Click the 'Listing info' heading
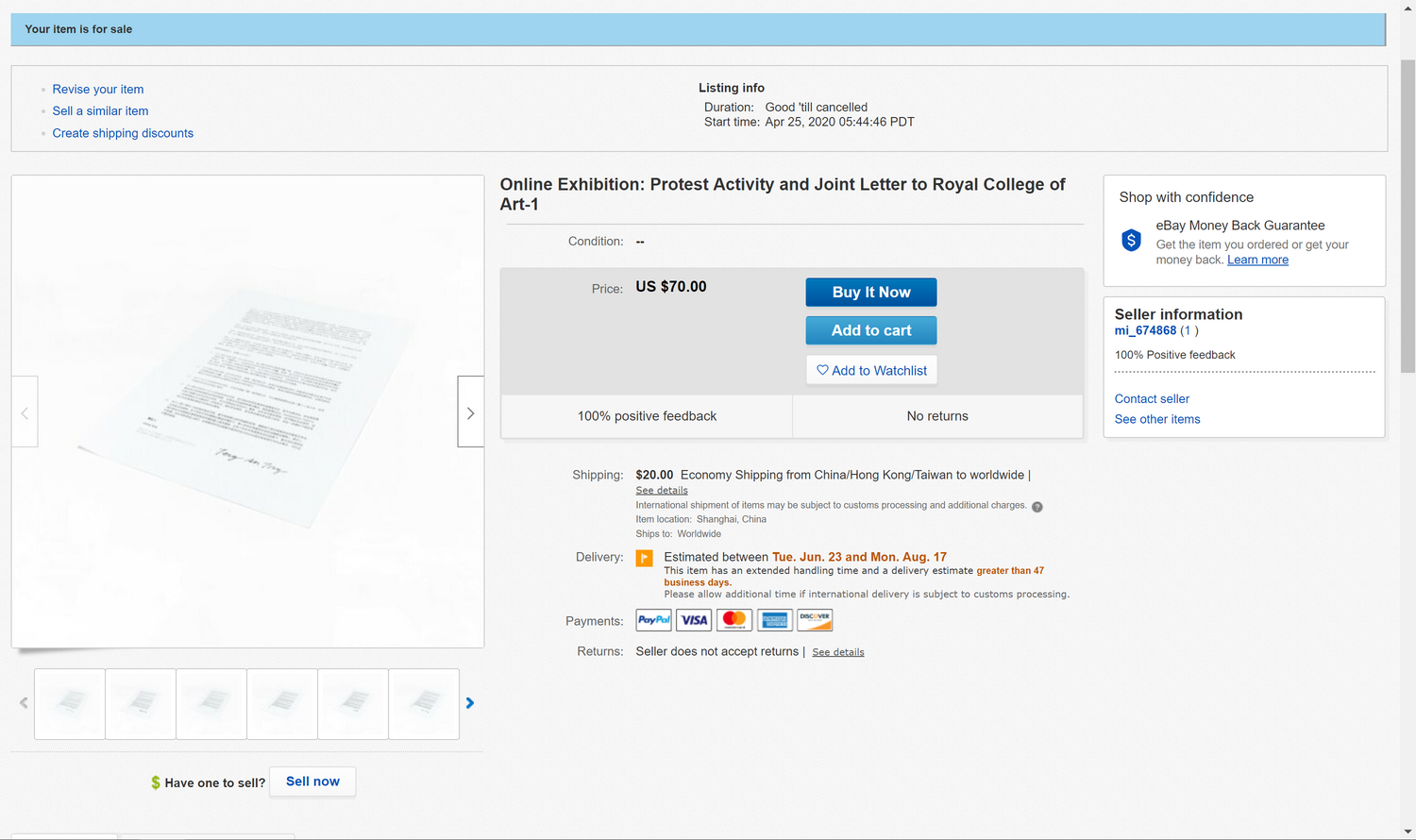 (x=732, y=88)
